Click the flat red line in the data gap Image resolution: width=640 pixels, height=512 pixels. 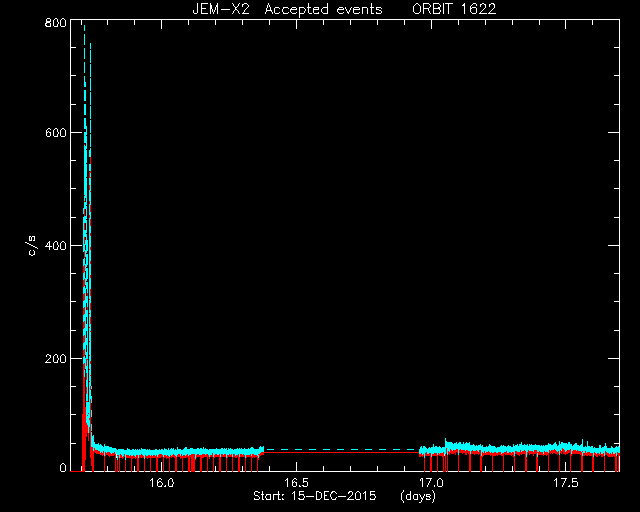coord(342,452)
